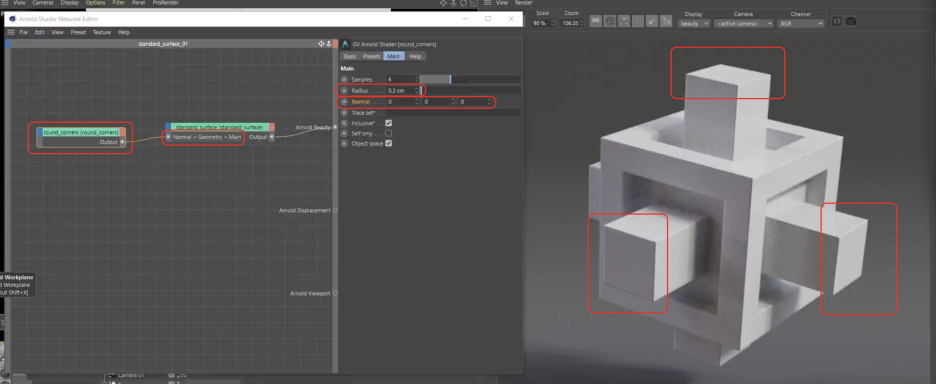Viewport: 936px width, 384px height.
Task: Click the third Normal value stepper arrows
Action: tap(489, 102)
